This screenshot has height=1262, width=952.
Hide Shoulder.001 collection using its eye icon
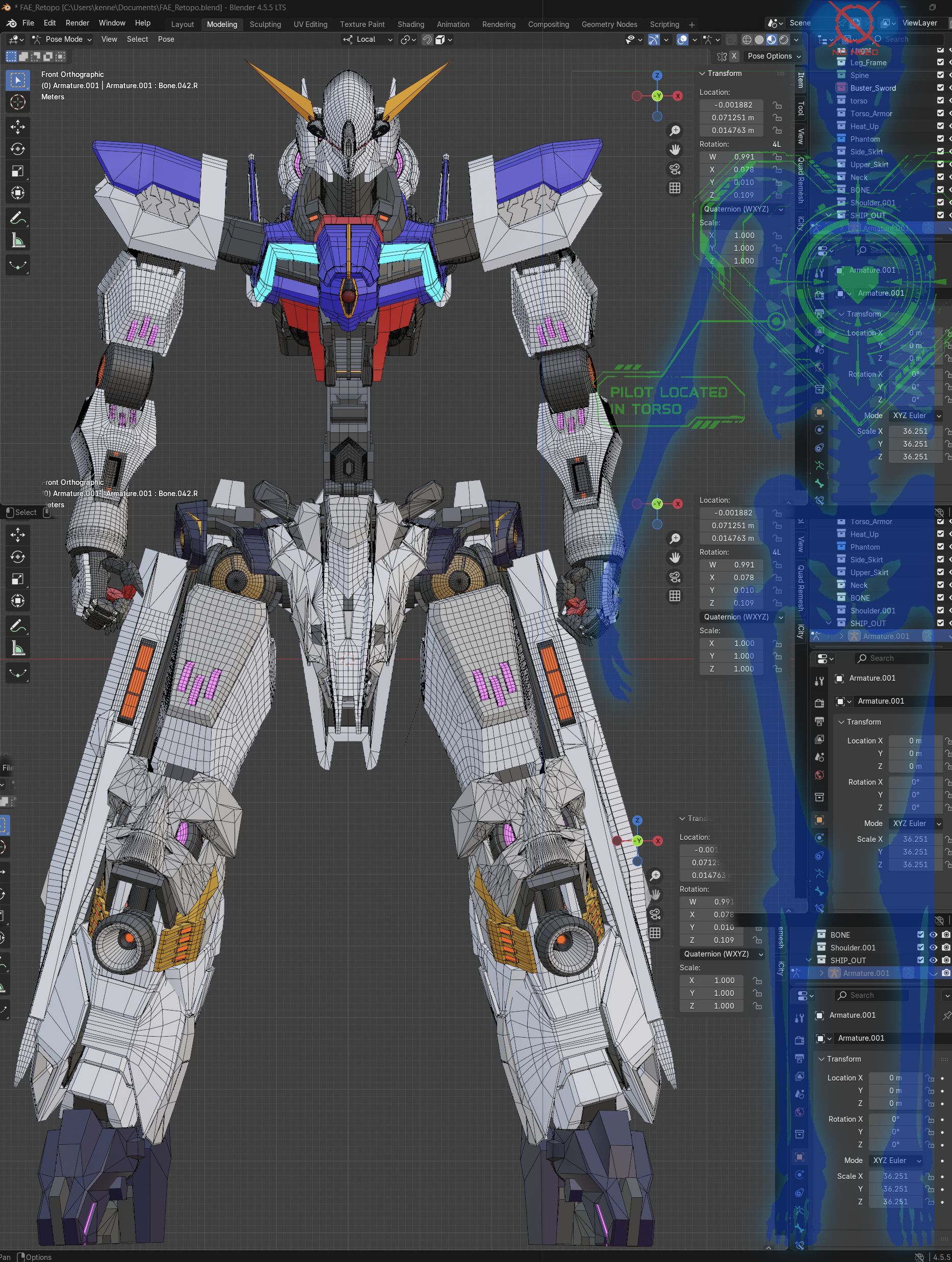point(933,947)
